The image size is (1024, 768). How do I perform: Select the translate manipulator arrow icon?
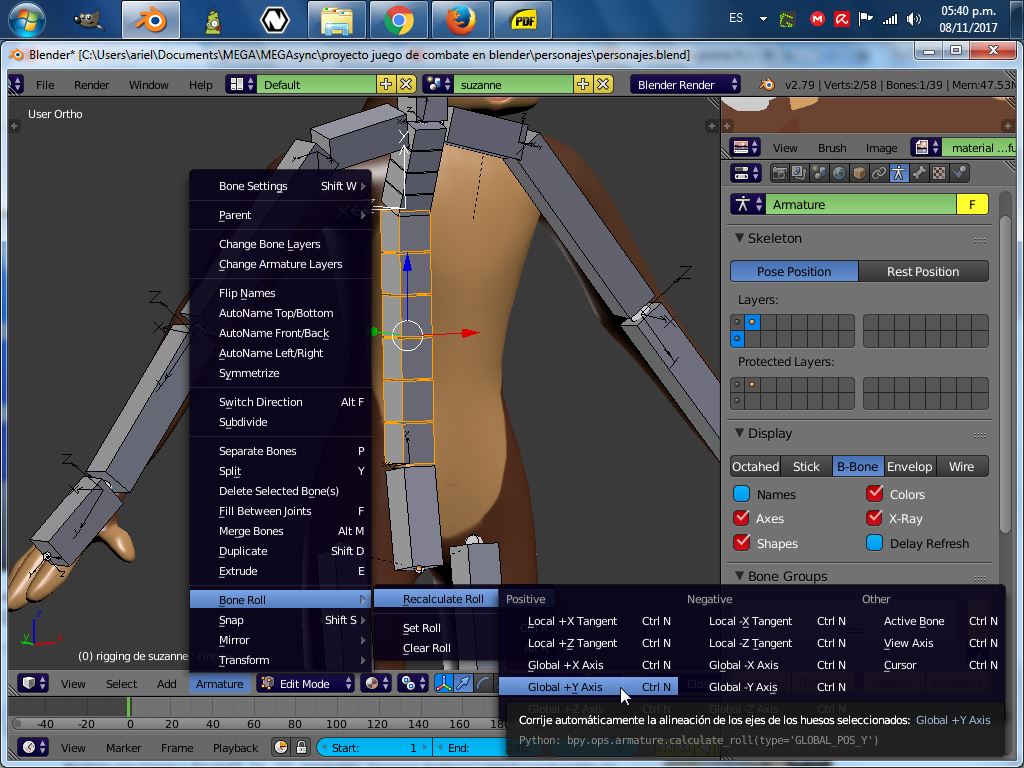tap(463, 684)
